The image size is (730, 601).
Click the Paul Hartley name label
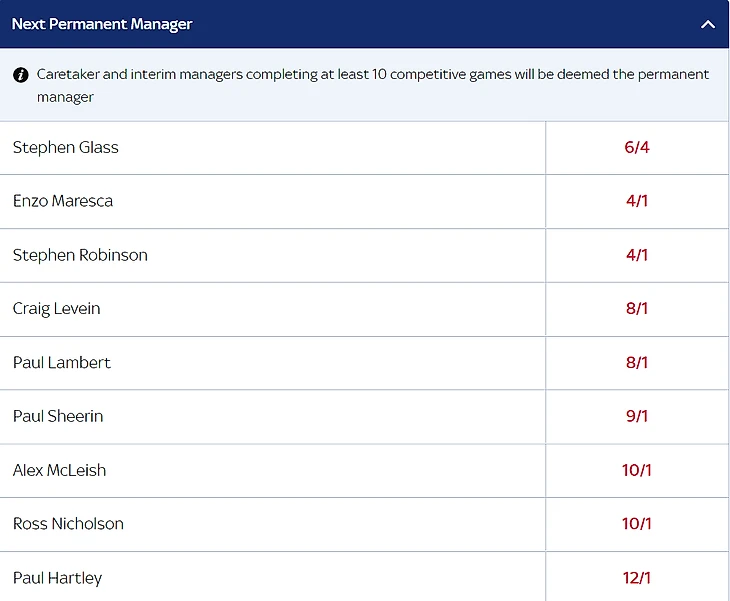click(58, 578)
